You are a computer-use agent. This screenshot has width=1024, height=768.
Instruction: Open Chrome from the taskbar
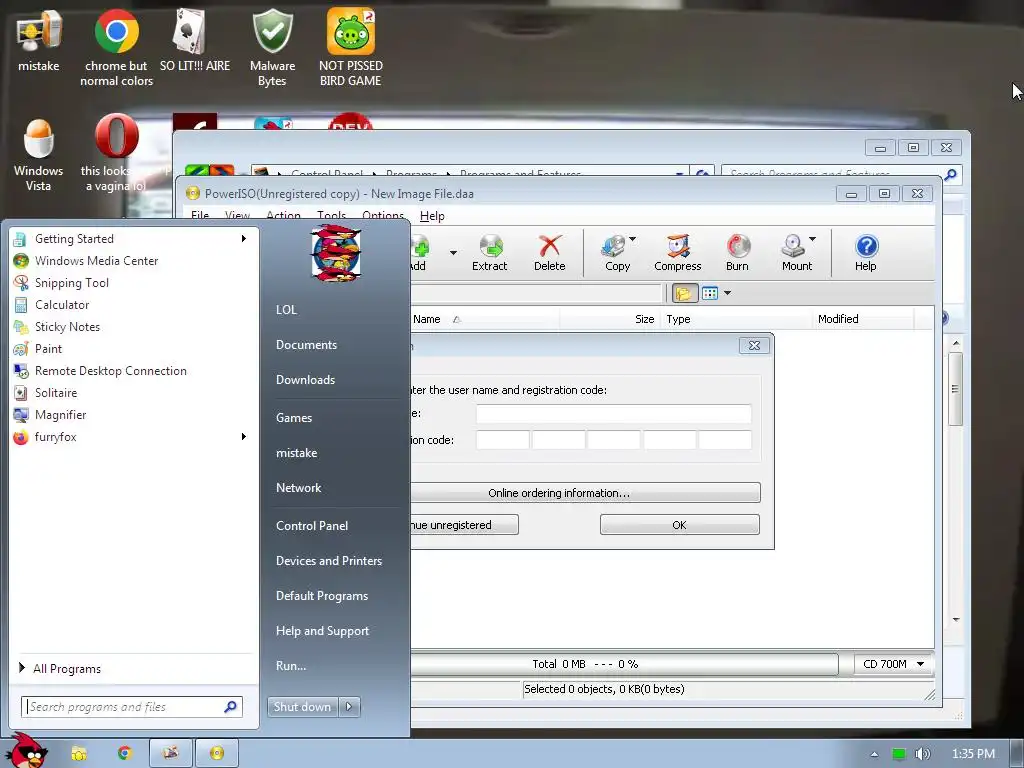tap(124, 753)
